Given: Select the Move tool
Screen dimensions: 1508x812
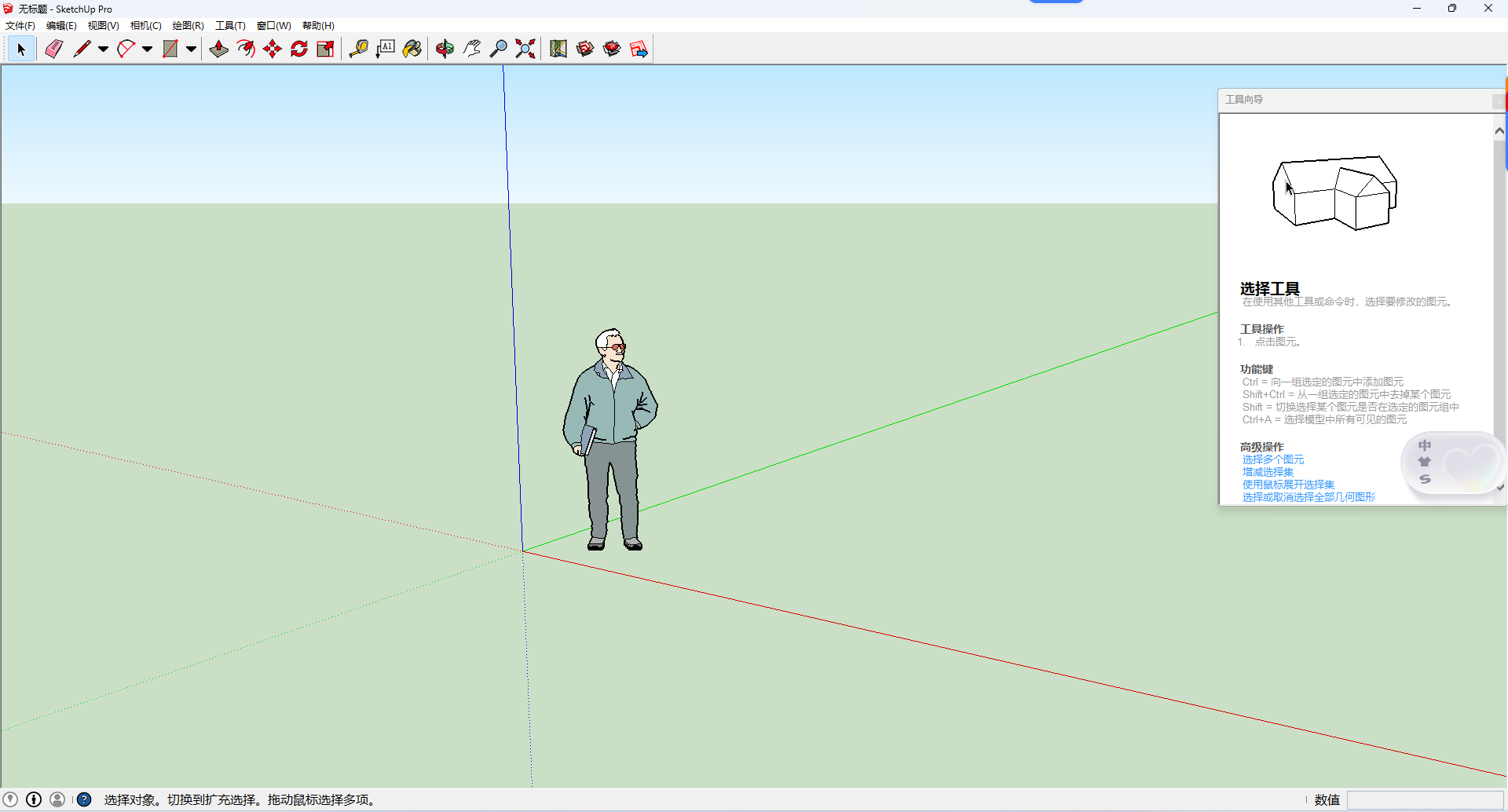Looking at the screenshot, I should click(272, 48).
